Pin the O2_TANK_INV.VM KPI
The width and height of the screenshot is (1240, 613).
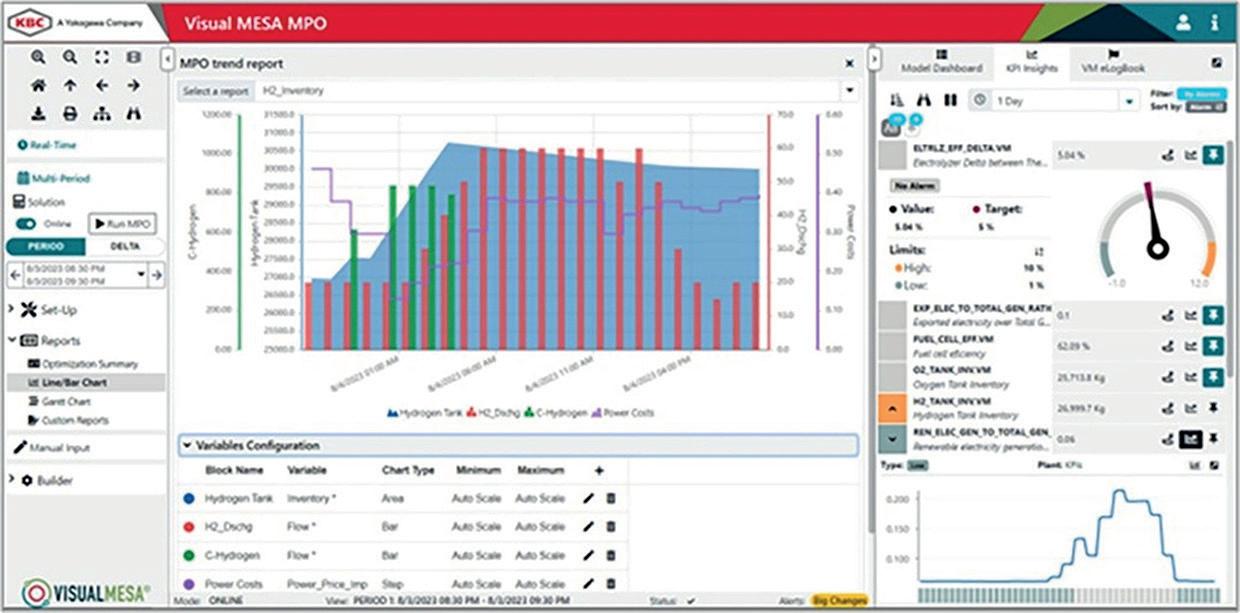coord(1212,376)
